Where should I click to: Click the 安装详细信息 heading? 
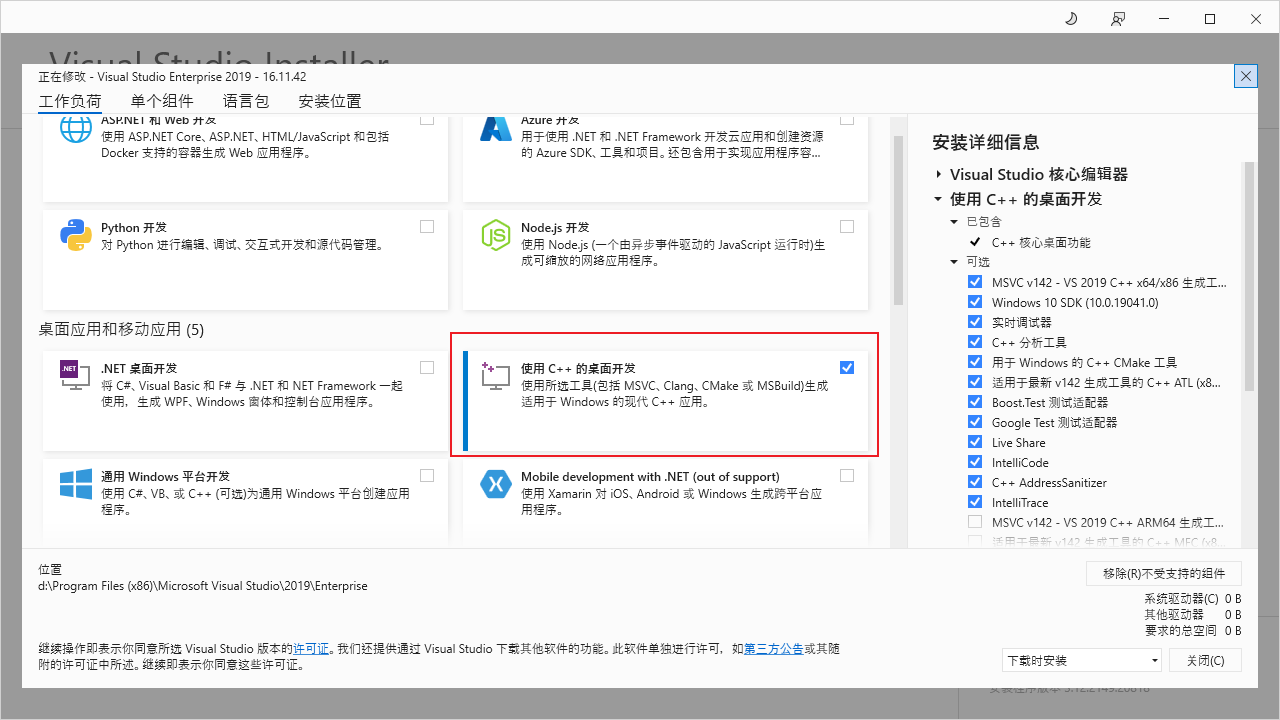coord(985,142)
